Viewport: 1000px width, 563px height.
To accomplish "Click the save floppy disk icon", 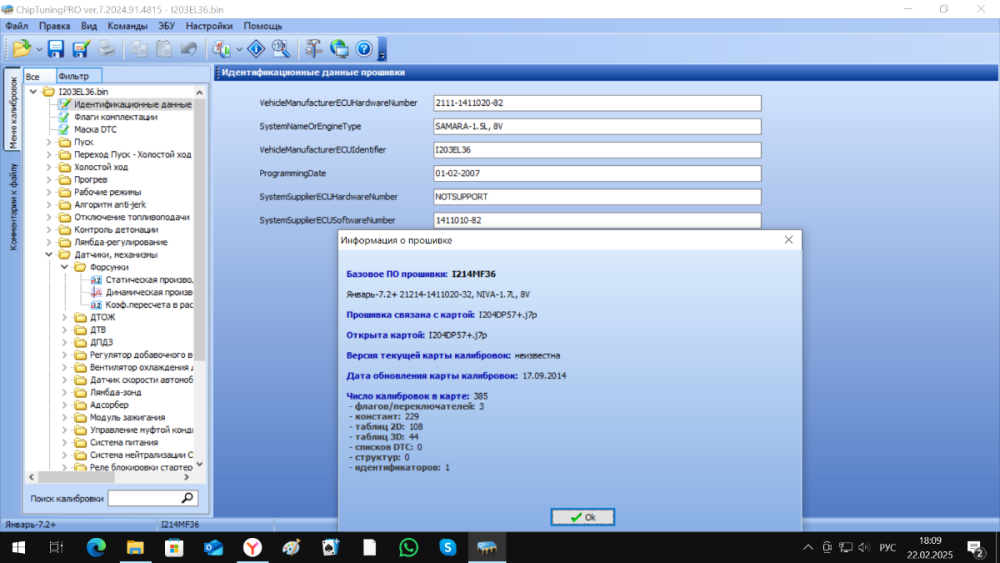I will [x=56, y=49].
